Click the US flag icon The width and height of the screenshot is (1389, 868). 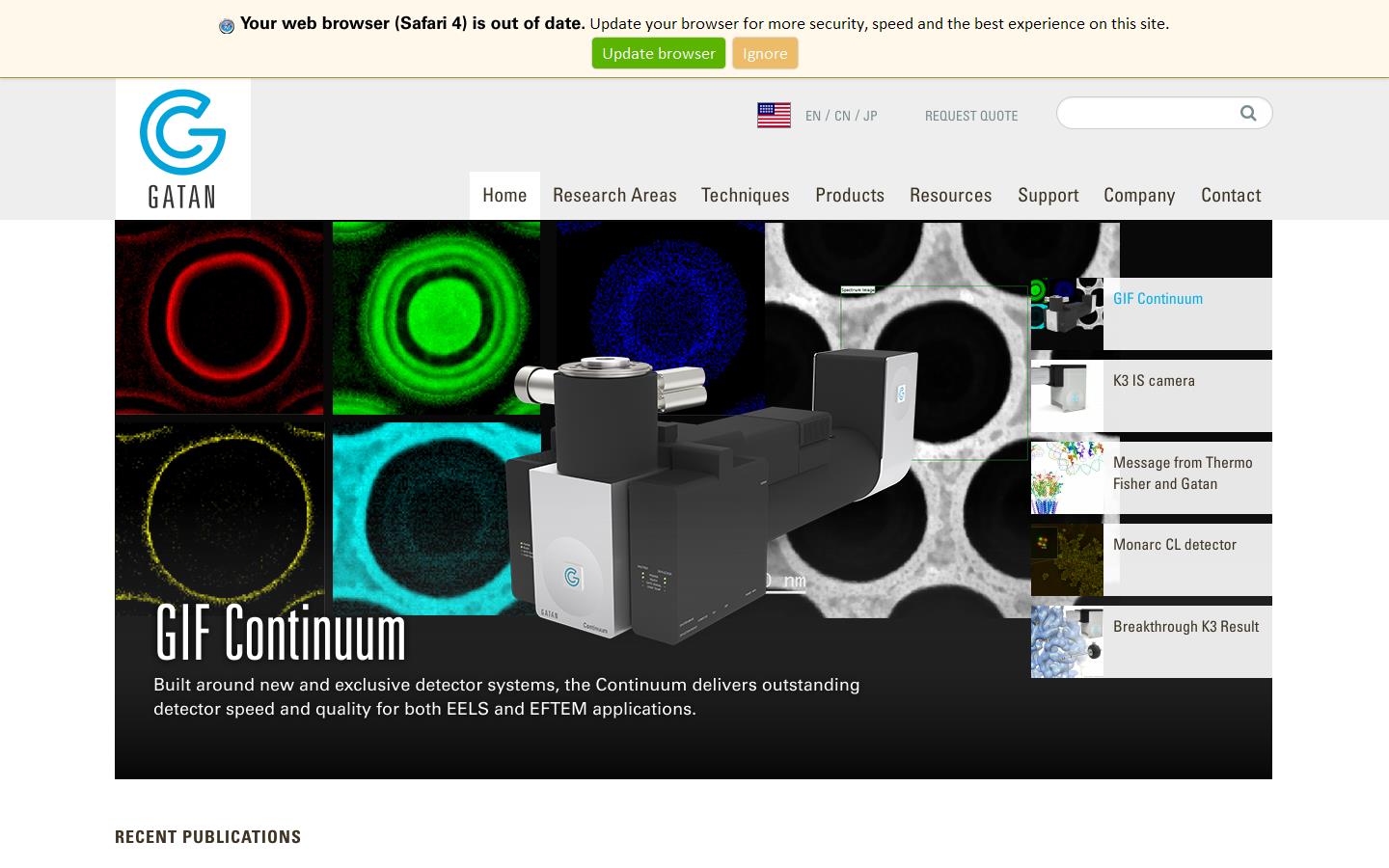774,115
